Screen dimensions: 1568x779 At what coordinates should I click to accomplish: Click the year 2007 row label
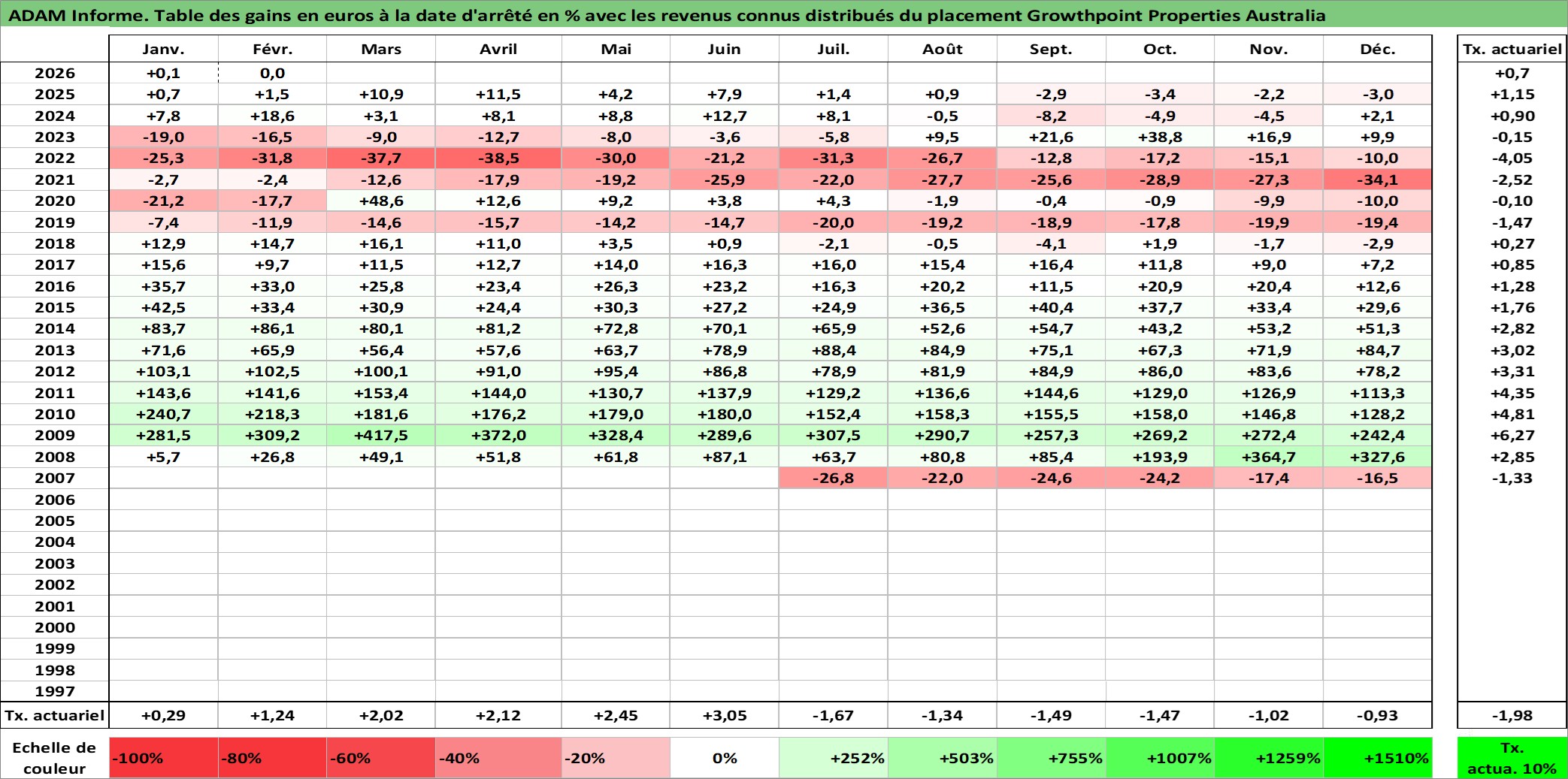pos(55,478)
